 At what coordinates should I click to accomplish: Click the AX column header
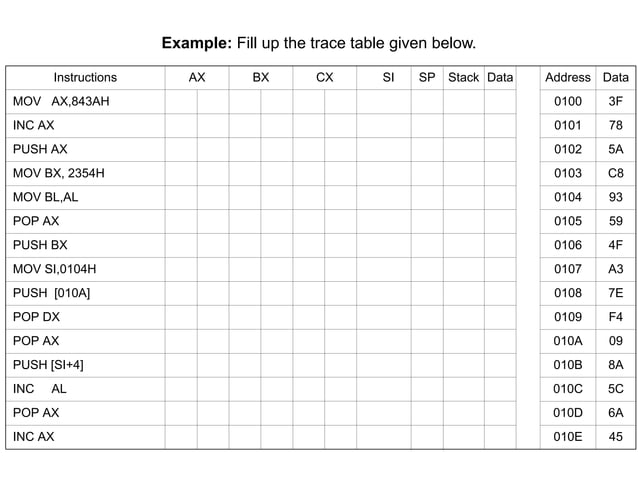(x=197, y=77)
